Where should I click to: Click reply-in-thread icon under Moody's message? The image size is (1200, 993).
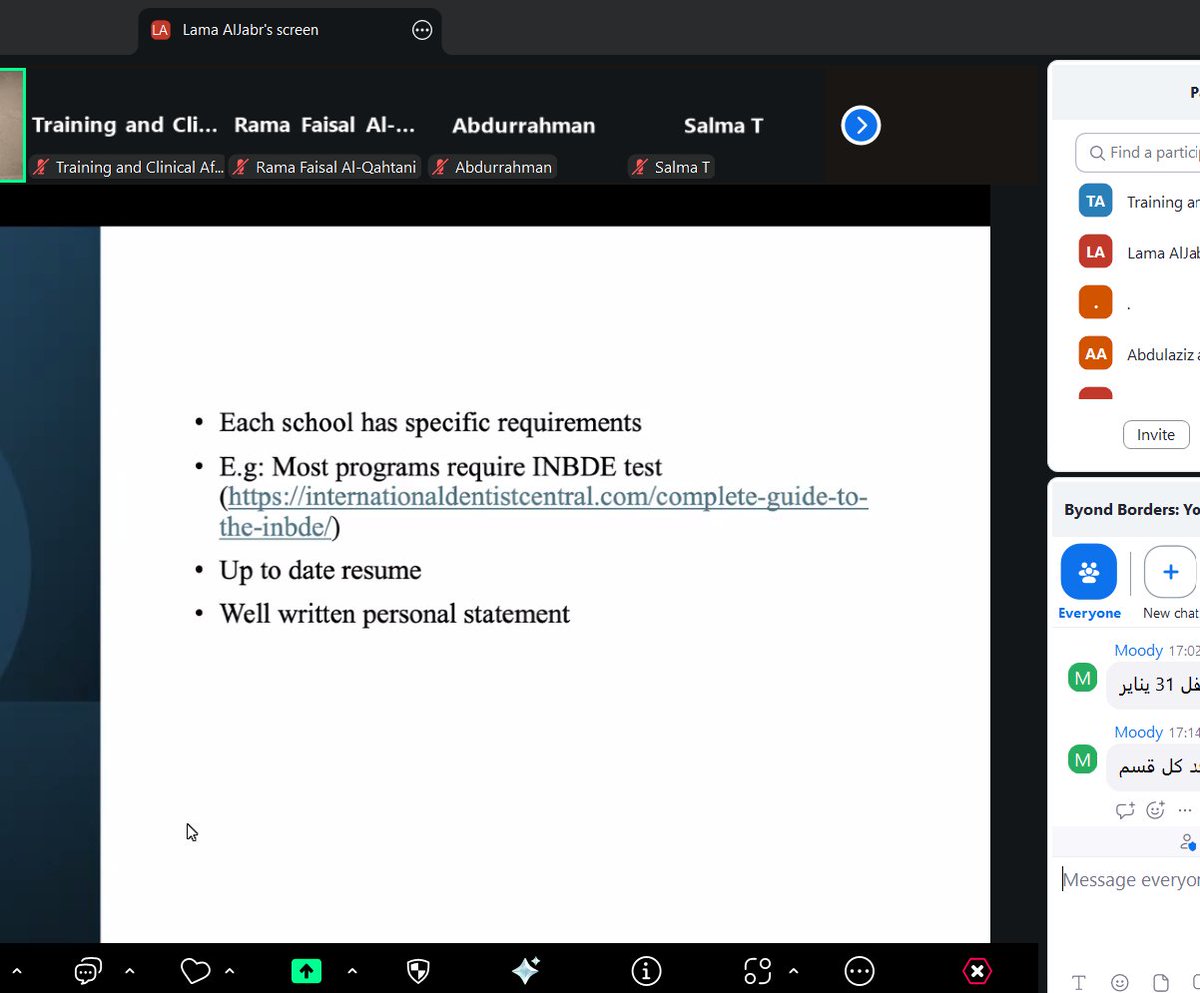point(1125,810)
